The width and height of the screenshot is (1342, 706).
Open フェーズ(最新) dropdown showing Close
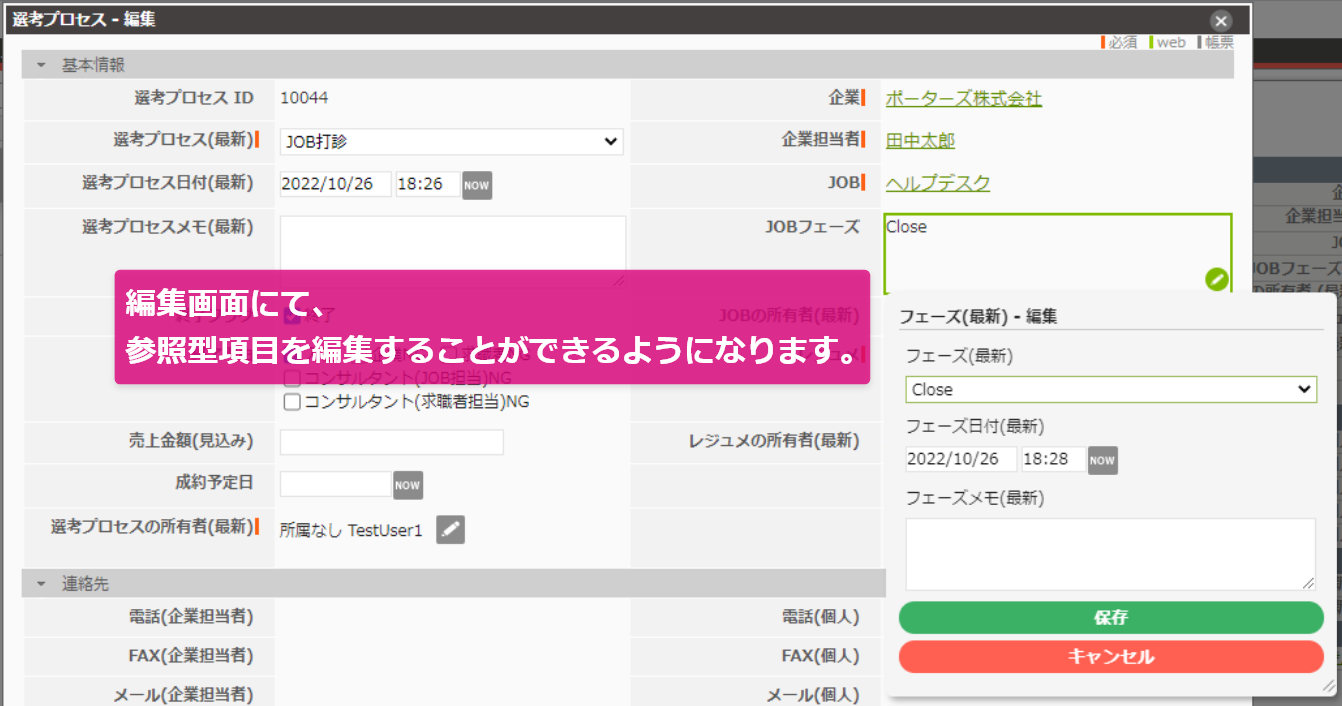[x=1111, y=389]
